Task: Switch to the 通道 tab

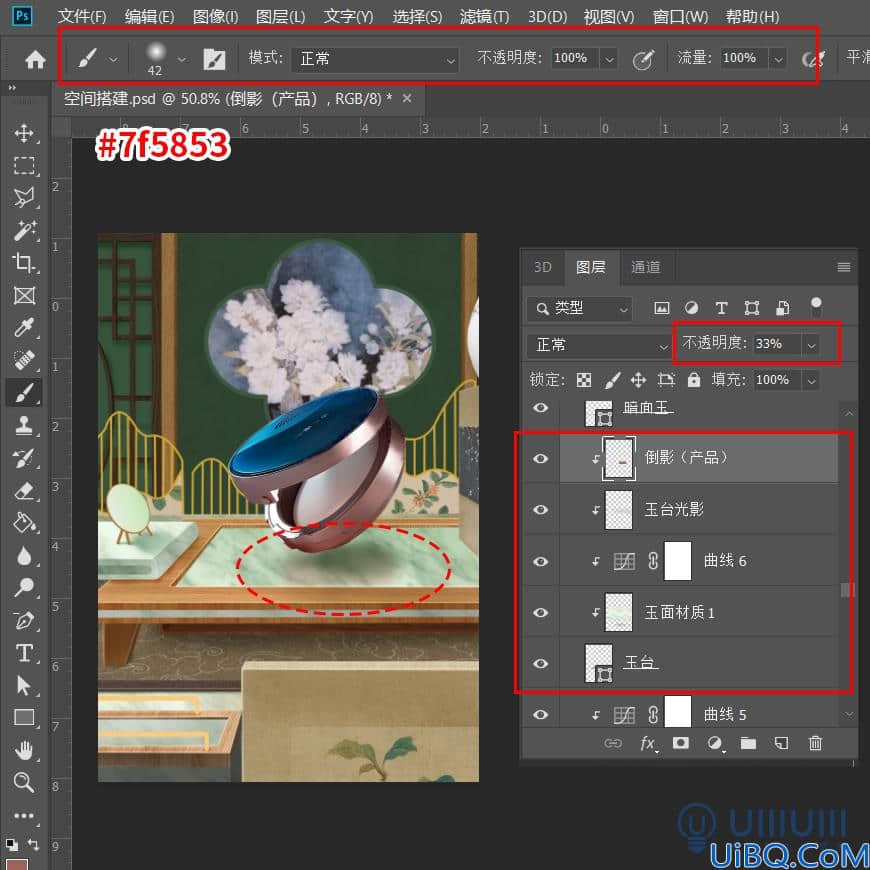Action: [x=645, y=267]
